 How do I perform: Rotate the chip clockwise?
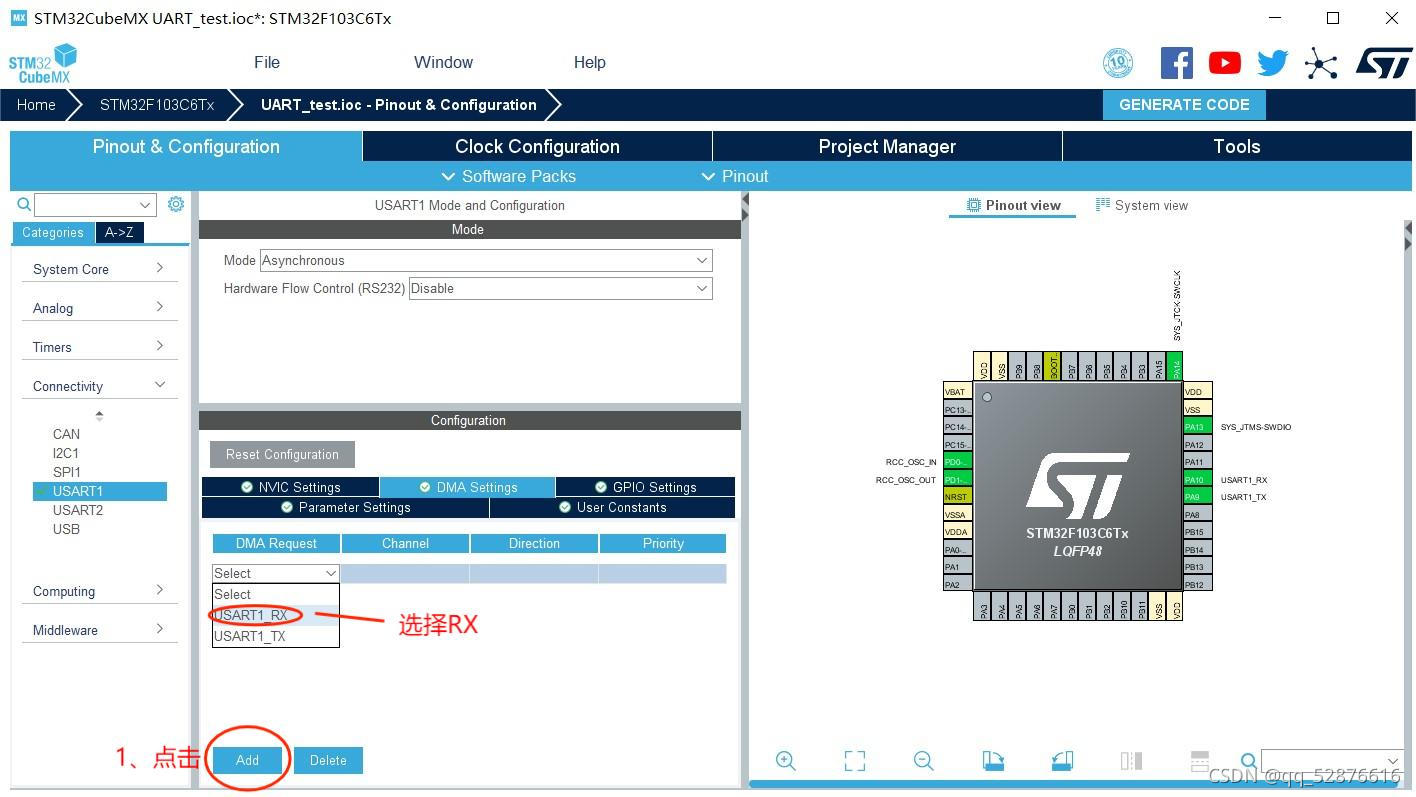pos(993,761)
